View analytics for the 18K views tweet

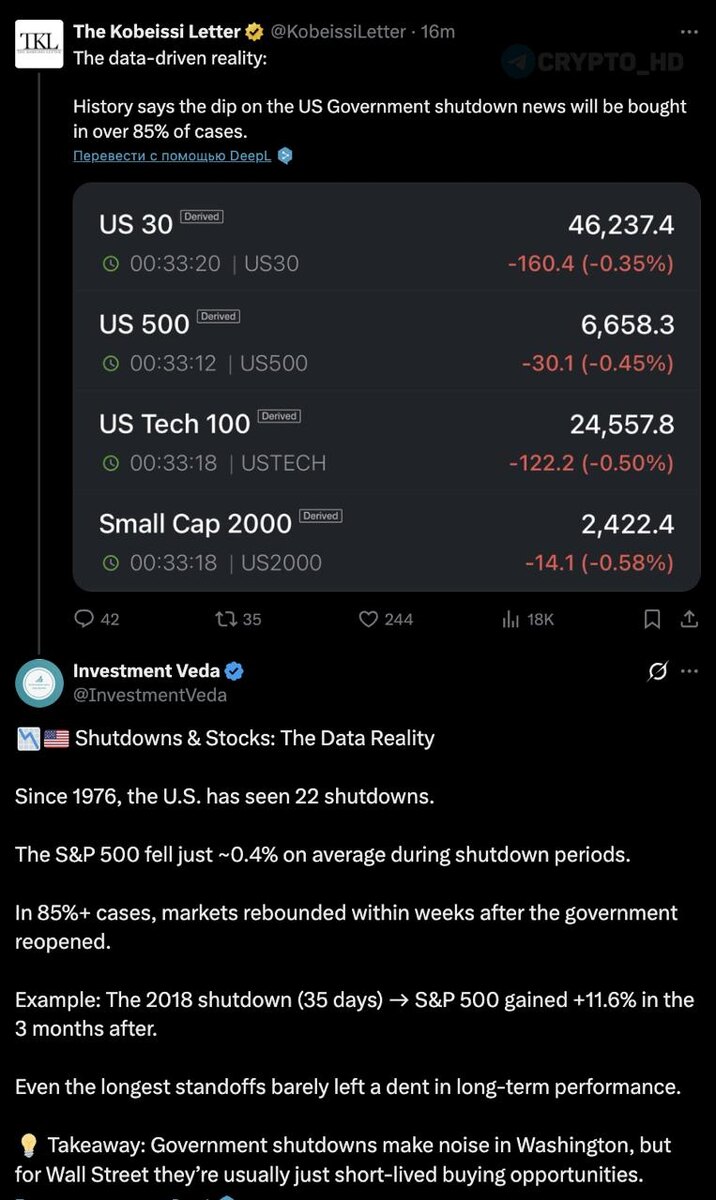511,619
